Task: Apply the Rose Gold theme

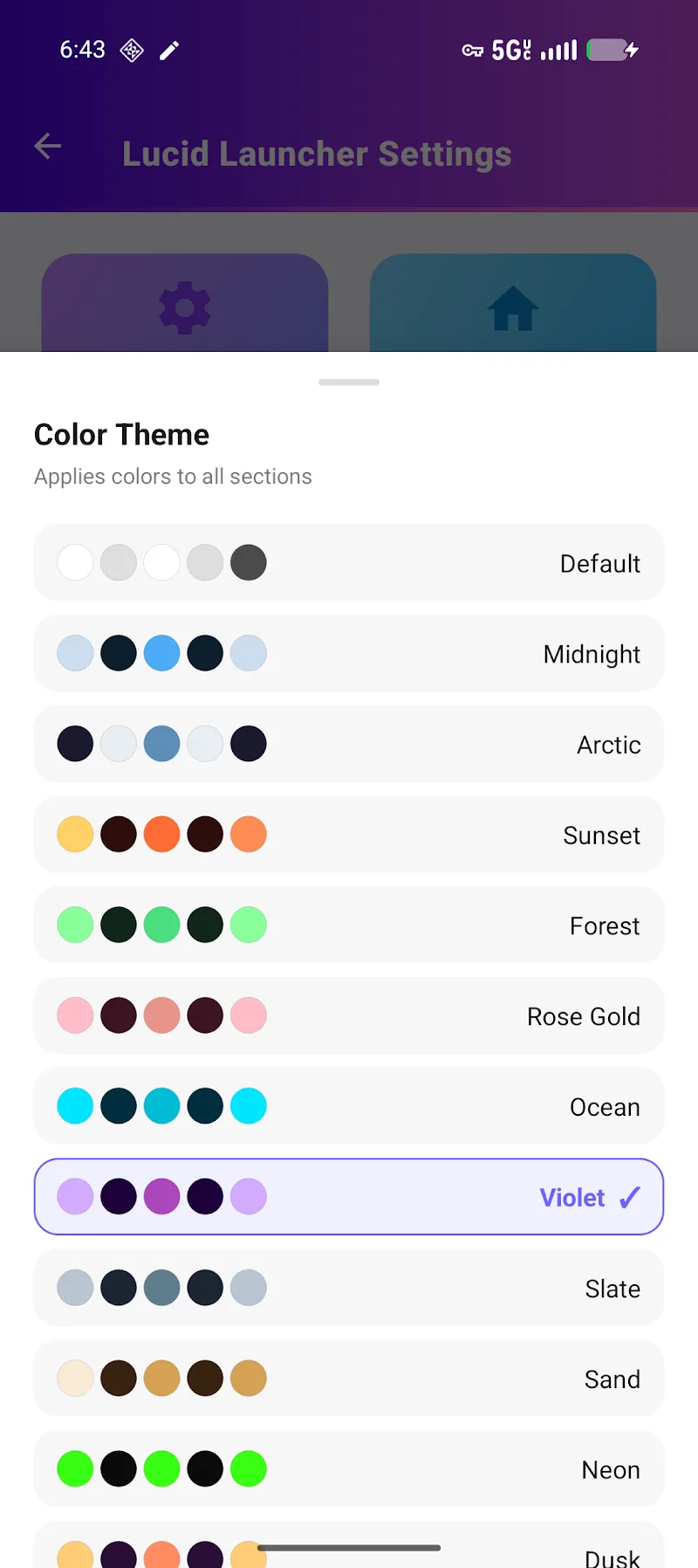Action: [x=349, y=1015]
